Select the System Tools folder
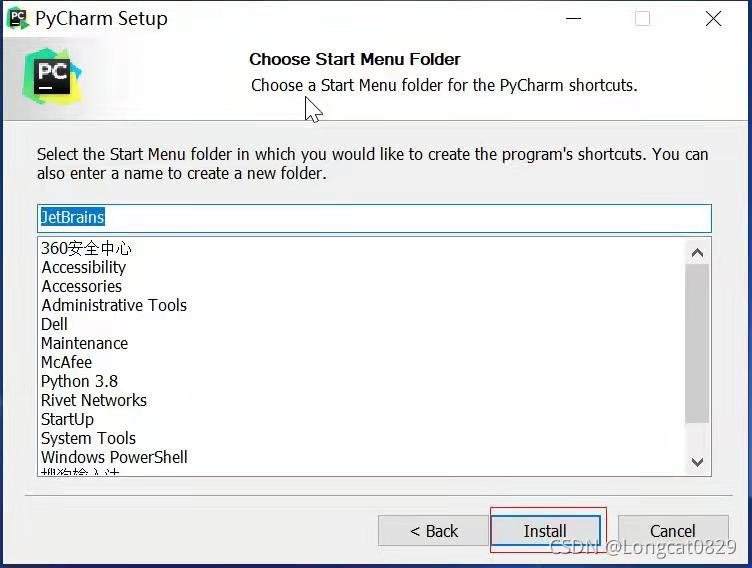This screenshot has width=752, height=568. (x=88, y=438)
